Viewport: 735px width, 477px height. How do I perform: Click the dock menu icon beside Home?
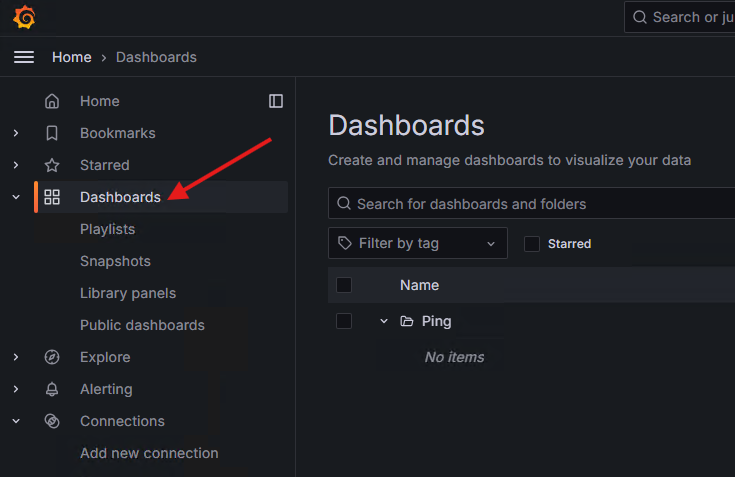pos(276,101)
